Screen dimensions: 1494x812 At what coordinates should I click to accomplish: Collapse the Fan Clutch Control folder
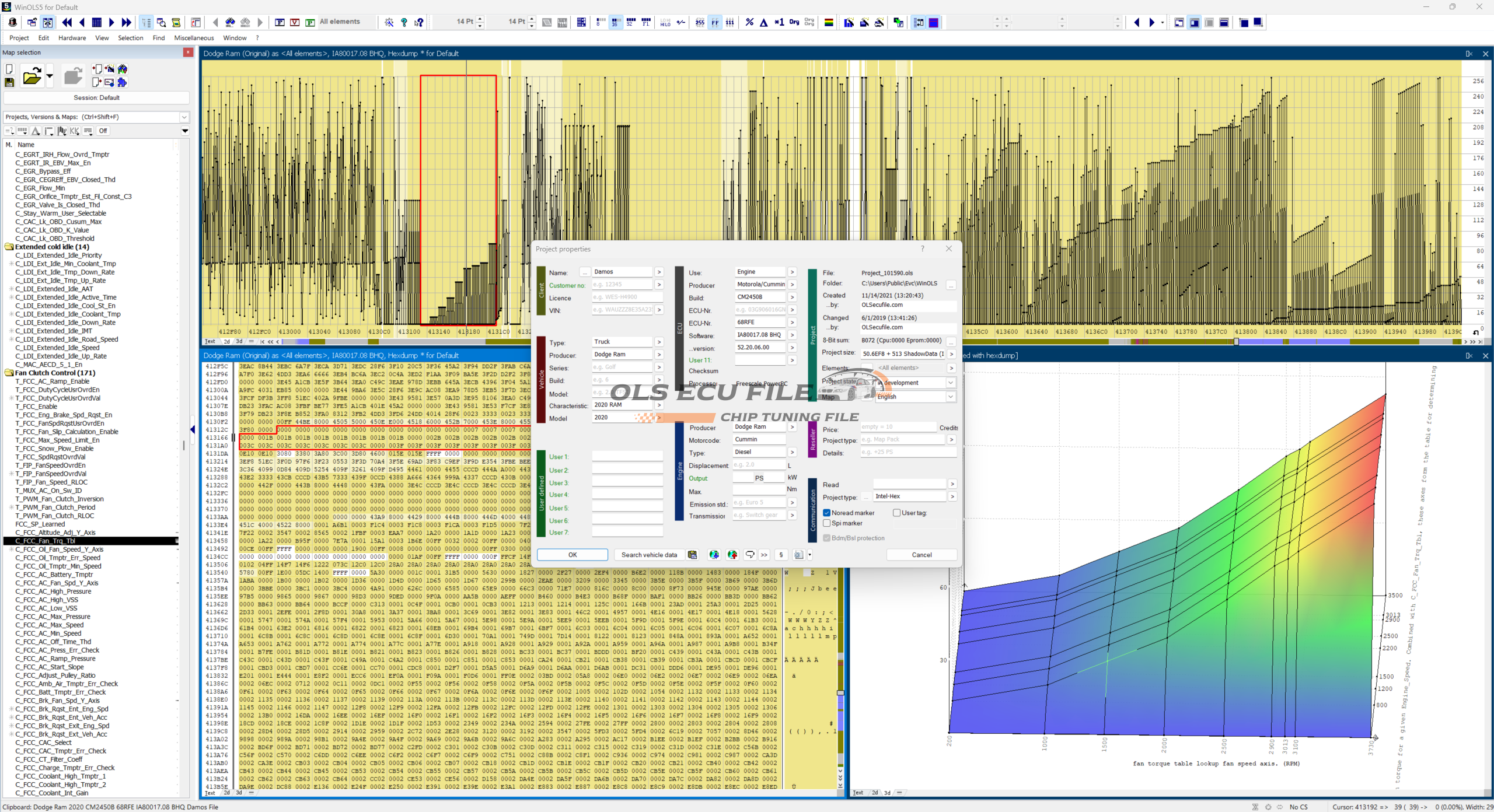click(9, 373)
